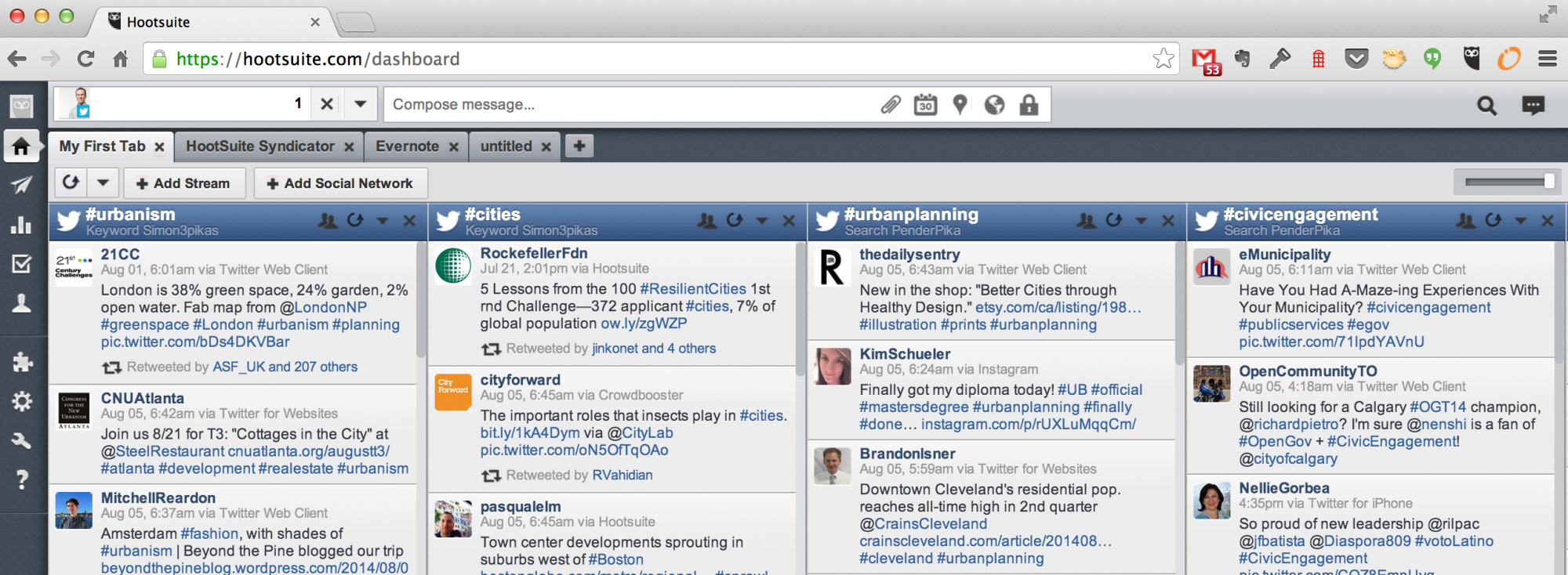Open the Pocket extension icon
Screen dimensions: 1568x575
tap(1356, 59)
